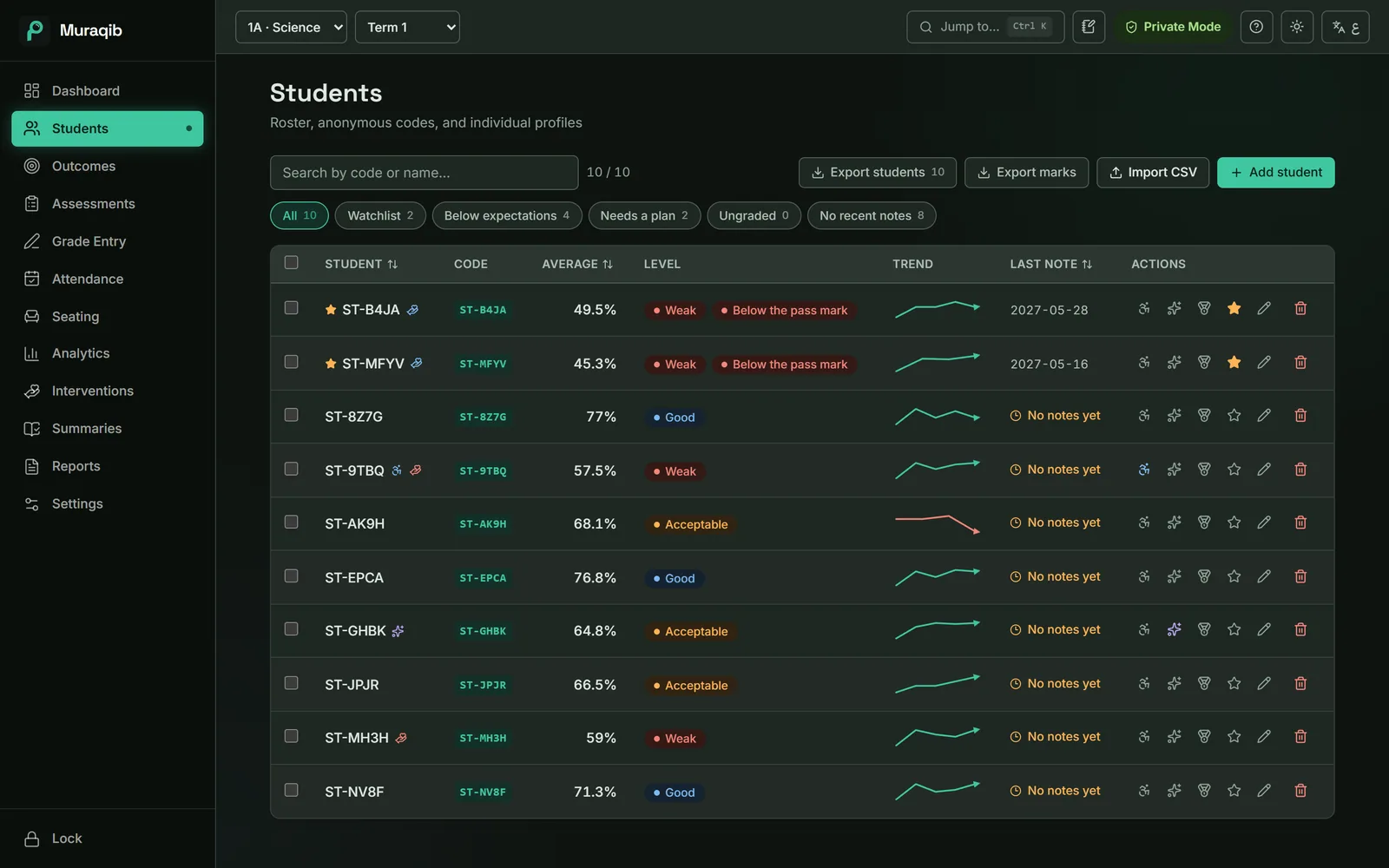
Task: Toggle the select-all checkbox in table header
Action: (x=292, y=263)
